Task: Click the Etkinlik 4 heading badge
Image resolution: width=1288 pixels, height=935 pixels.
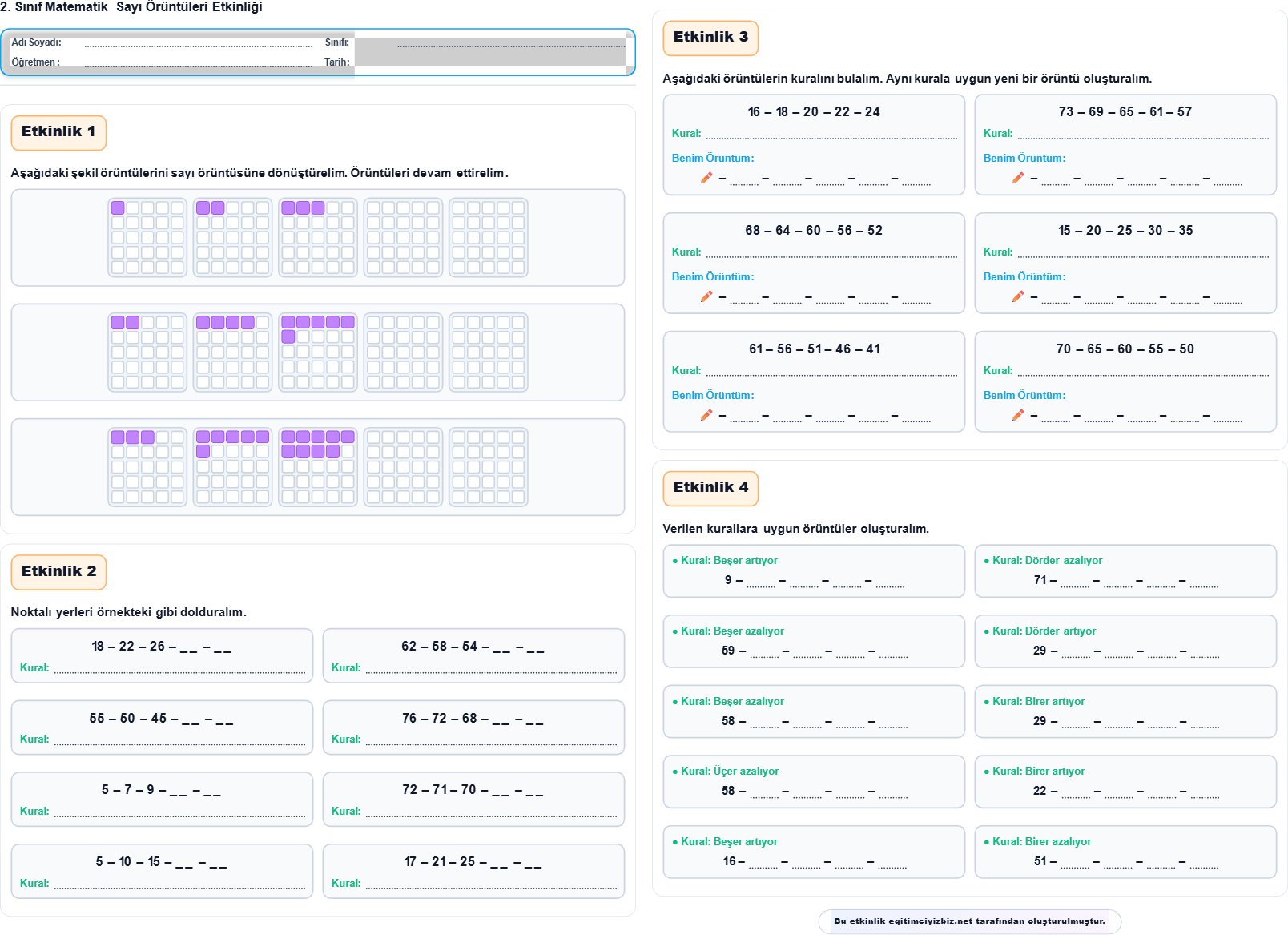Action: 710,488
